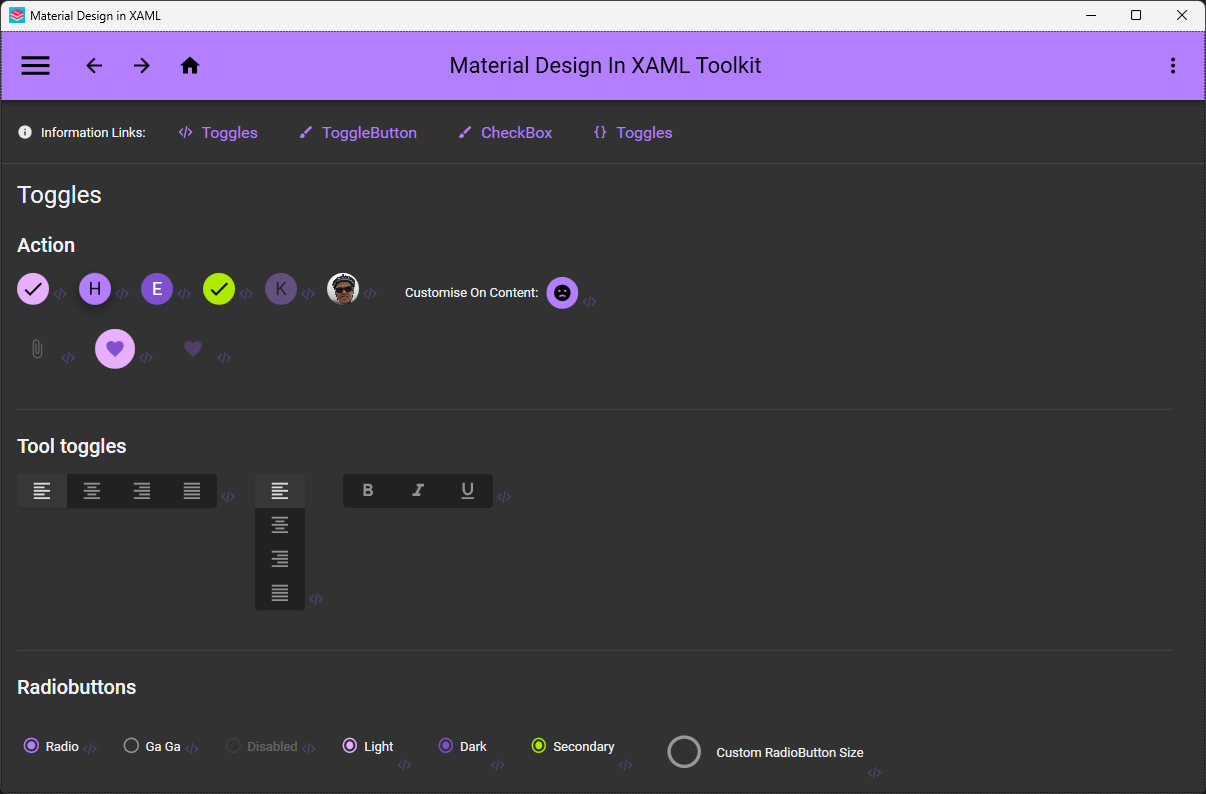Image resolution: width=1206 pixels, height=794 pixels.
Task: Click the paperclip attachment toggle
Action: [37, 349]
